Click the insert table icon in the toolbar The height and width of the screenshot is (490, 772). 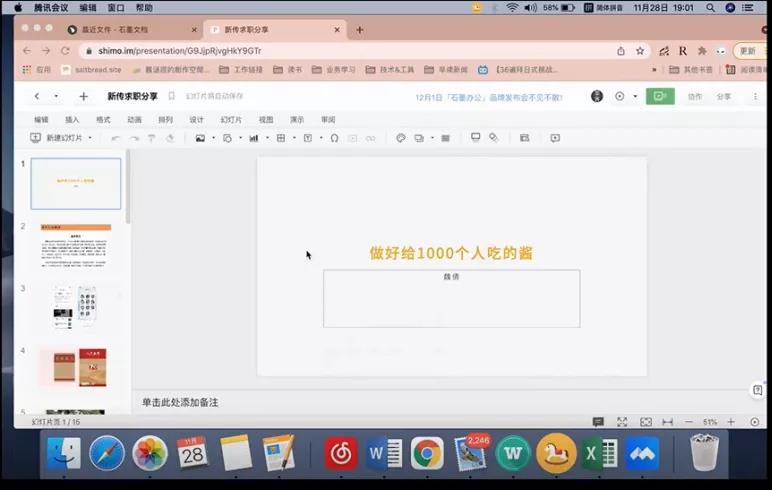click(x=281, y=138)
